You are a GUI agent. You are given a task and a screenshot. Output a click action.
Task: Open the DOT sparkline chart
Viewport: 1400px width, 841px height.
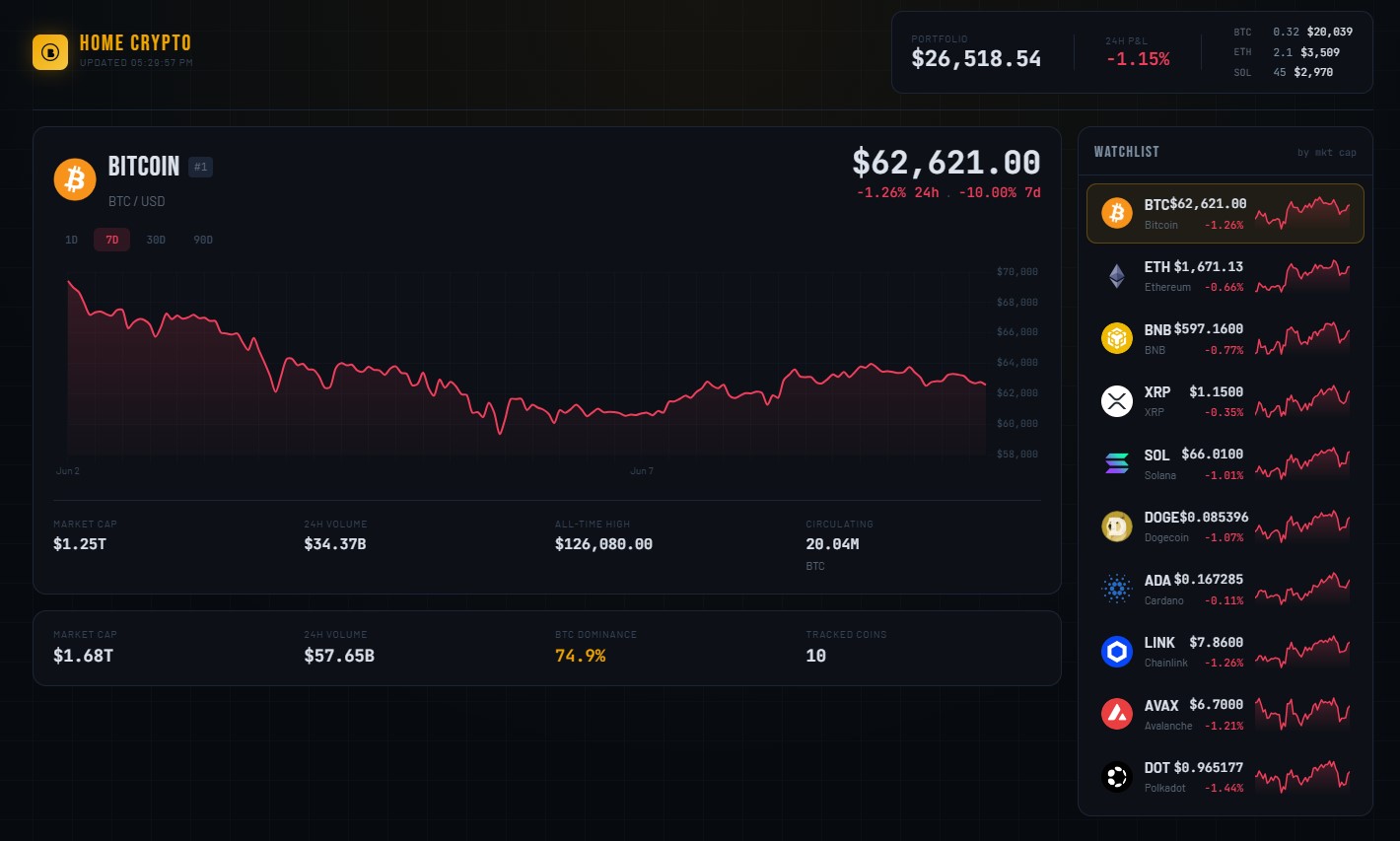tap(1302, 777)
